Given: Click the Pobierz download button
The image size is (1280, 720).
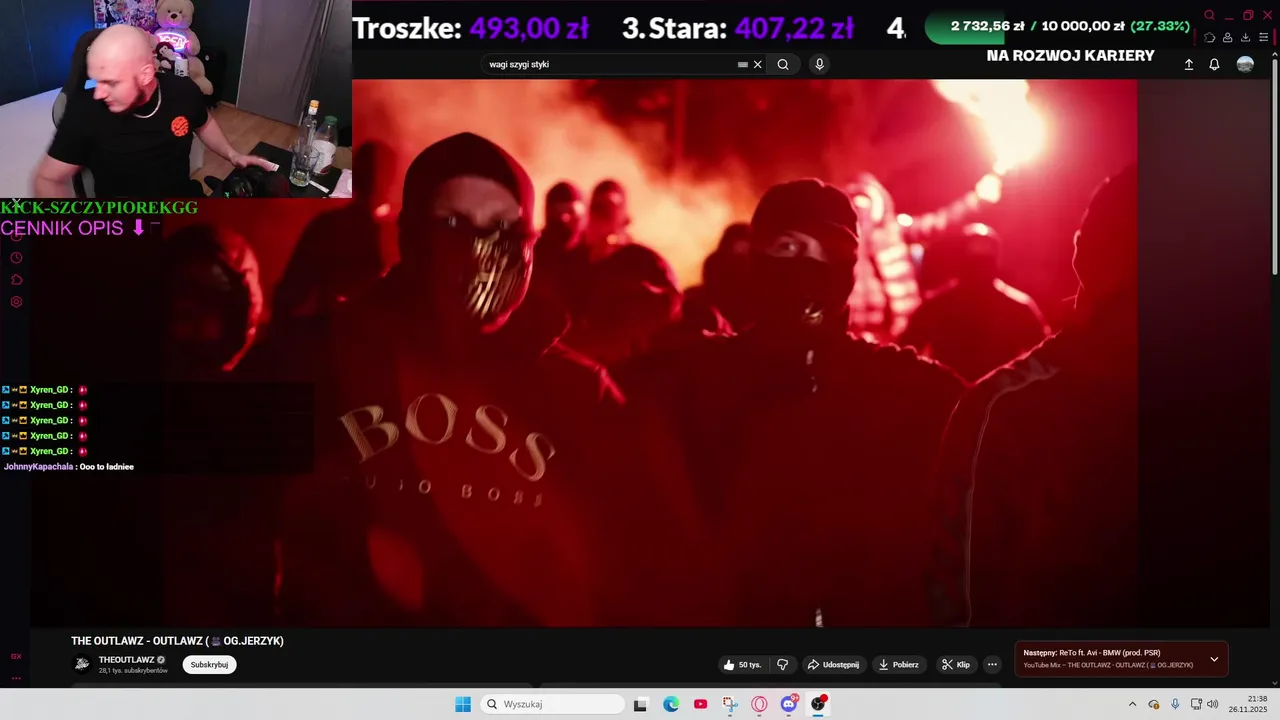Looking at the screenshot, I should 898,664.
